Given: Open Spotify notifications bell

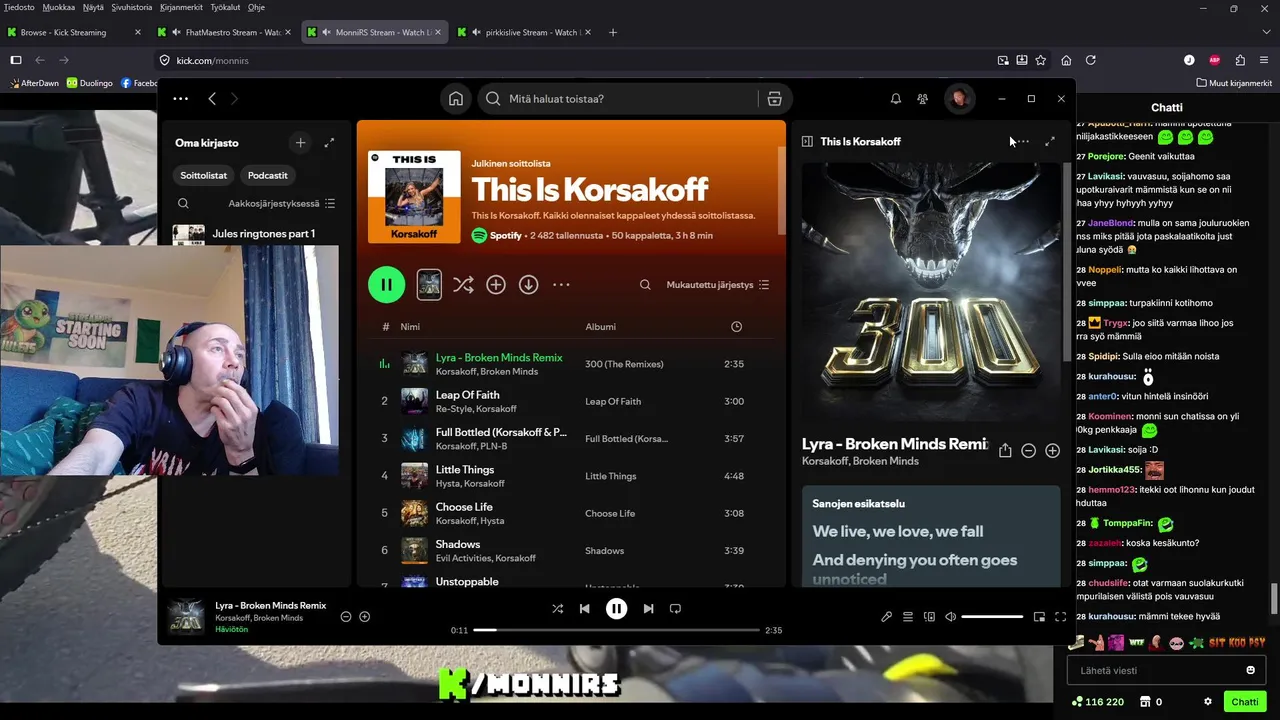Looking at the screenshot, I should [x=896, y=99].
